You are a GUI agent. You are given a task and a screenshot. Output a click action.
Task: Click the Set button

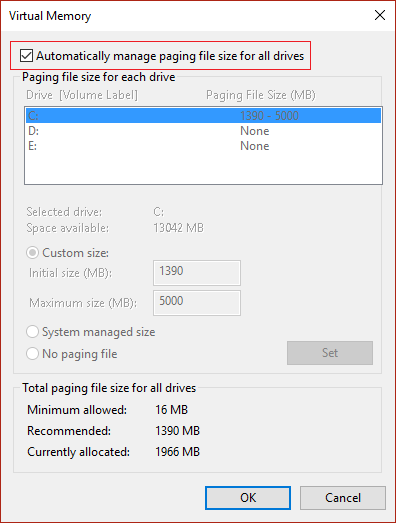(330, 353)
